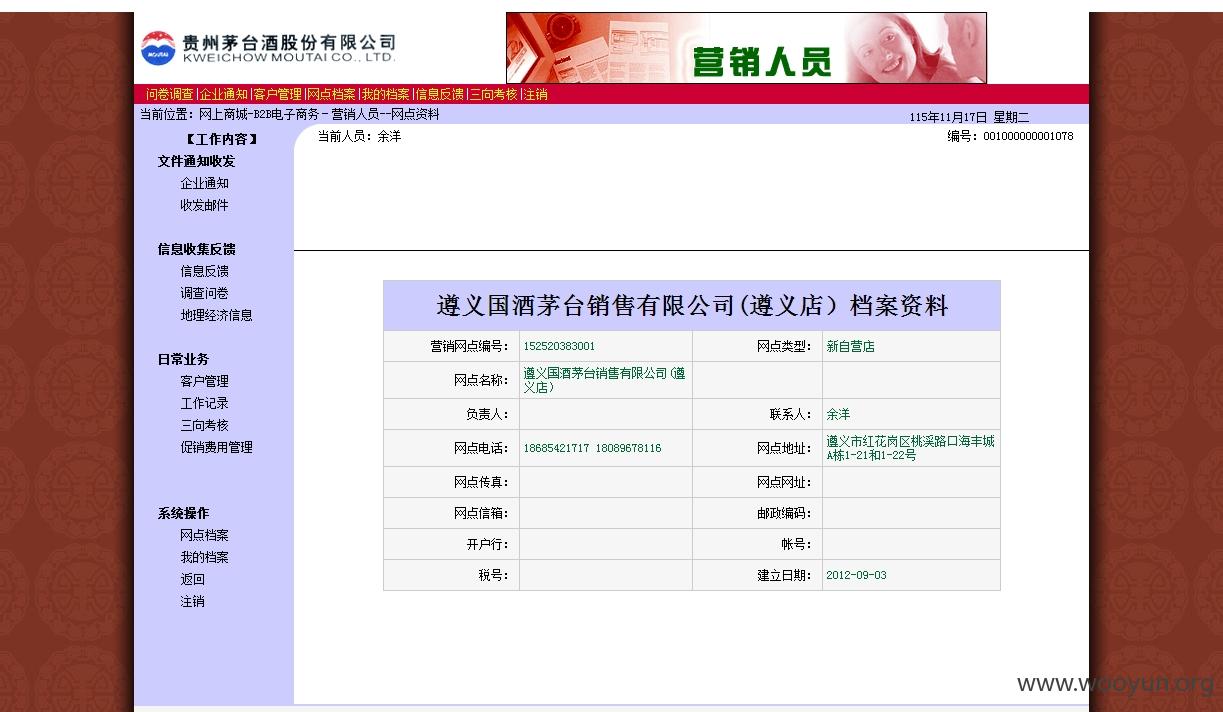Click the 系统操作 section heading
This screenshot has width=1223, height=712.
[x=183, y=513]
